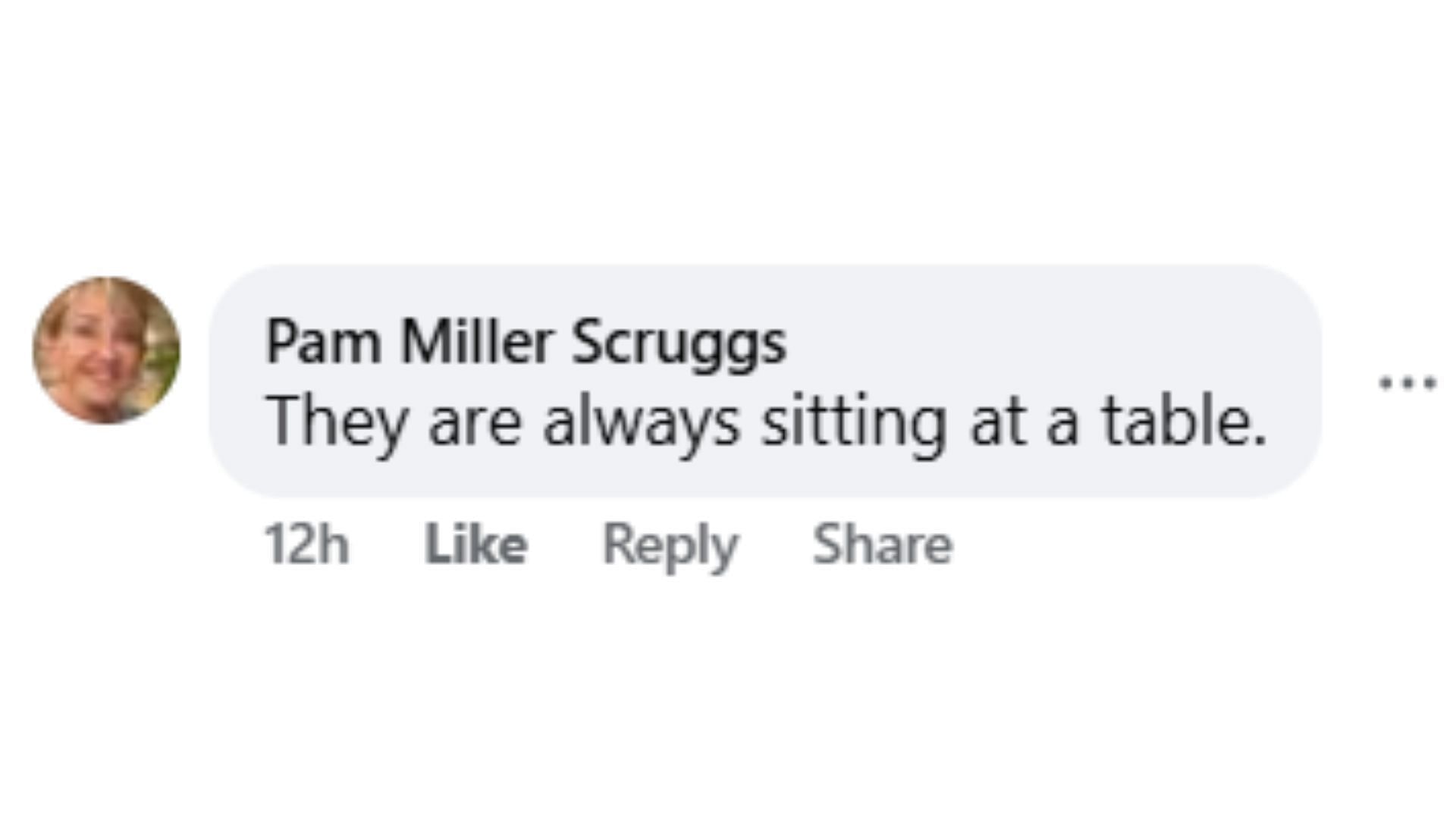1456x819 pixels.
Task: Toggle Like on Pam's comment
Action: (475, 544)
